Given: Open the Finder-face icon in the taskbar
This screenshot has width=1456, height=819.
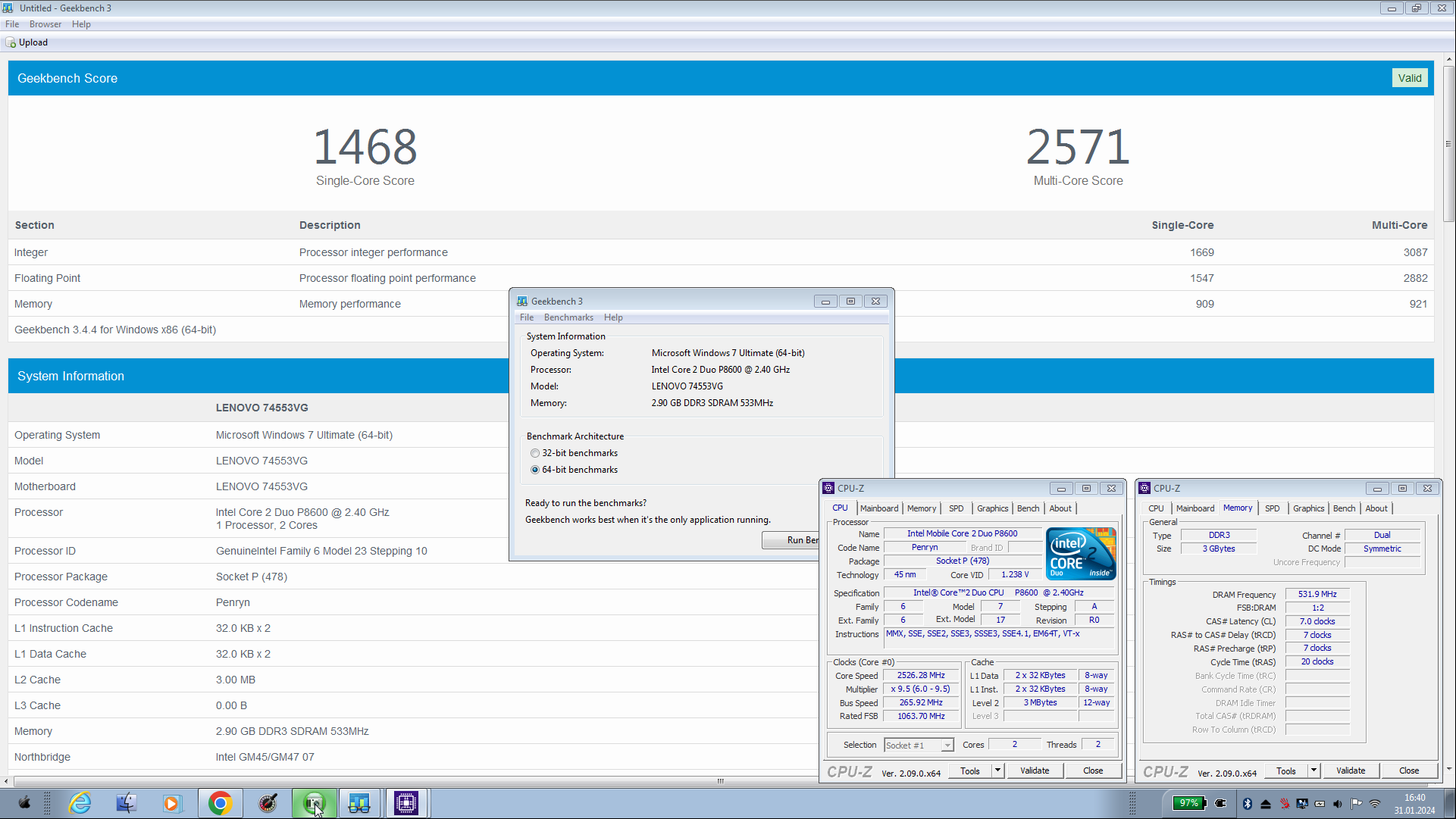Looking at the screenshot, I should (x=126, y=803).
